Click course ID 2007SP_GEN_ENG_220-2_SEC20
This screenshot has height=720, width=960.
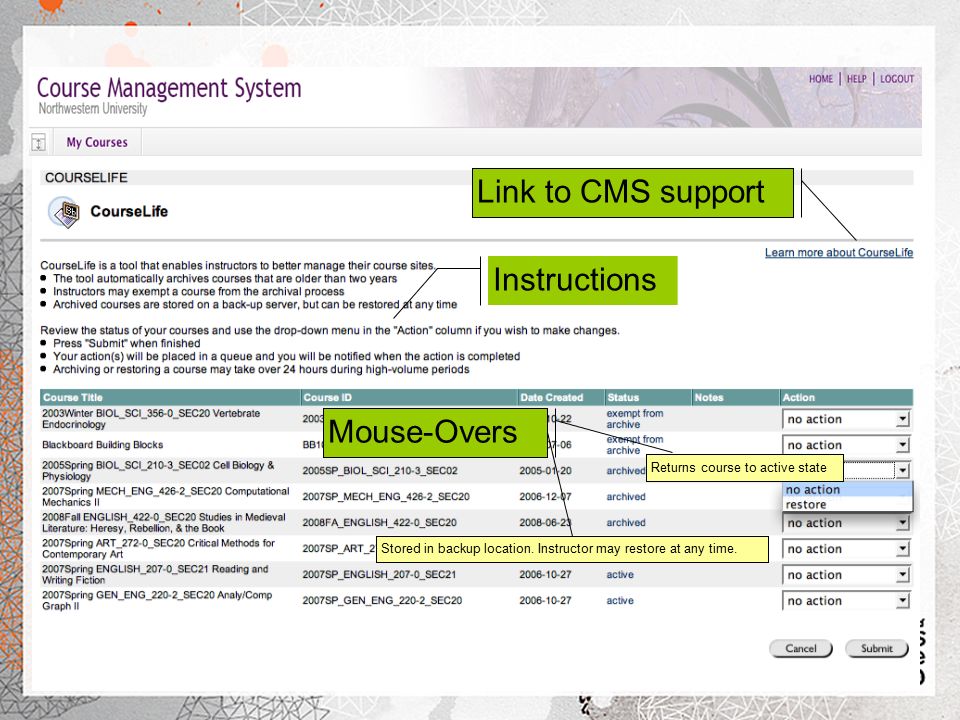point(382,601)
